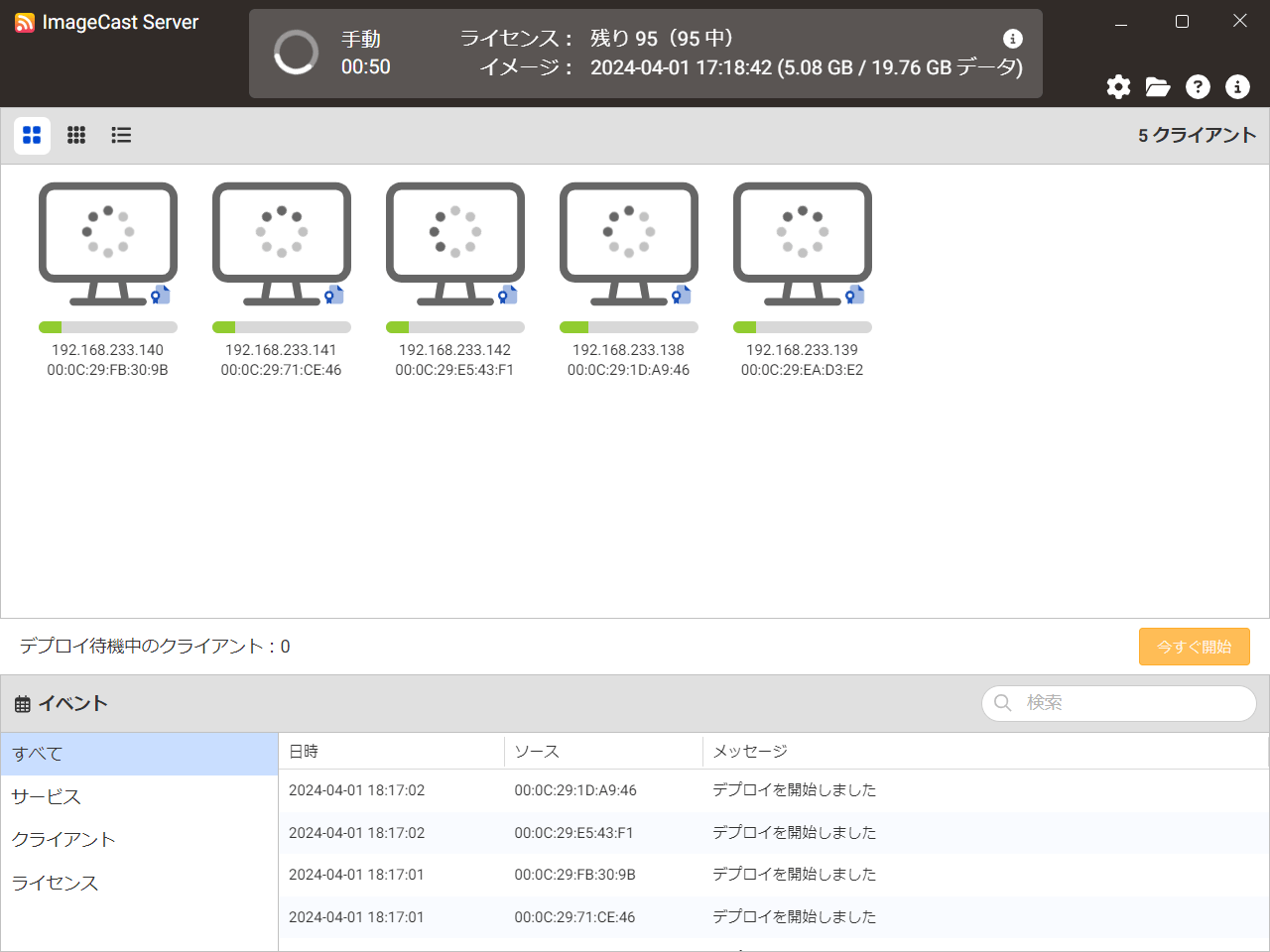This screenshot has height=952, width=1270.
Task: Open settings gear in header
Action: (x=1118, y=87)
